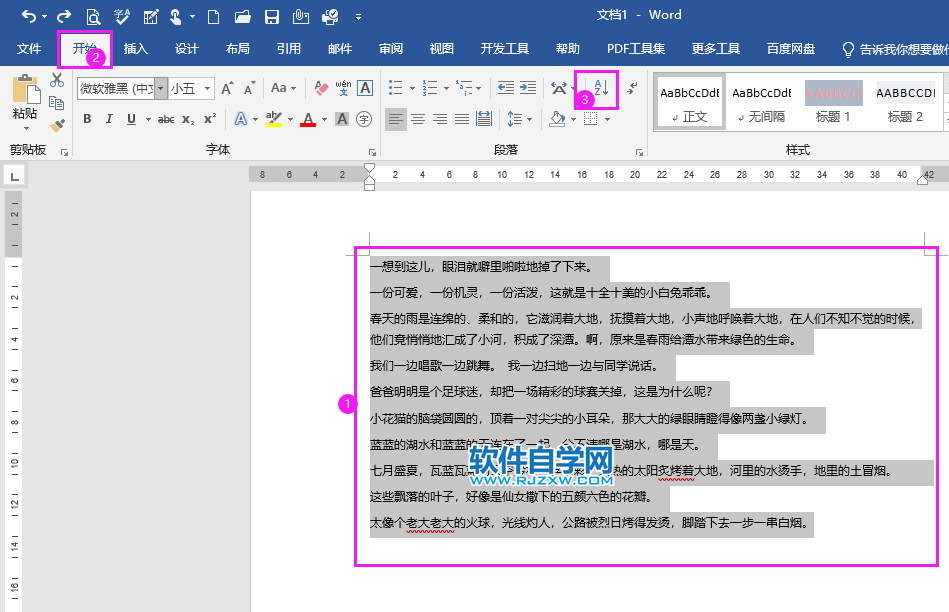Click the Sort A-Z icon
Viewport: 949px width, 612px height.
click(x=600, y=88)
